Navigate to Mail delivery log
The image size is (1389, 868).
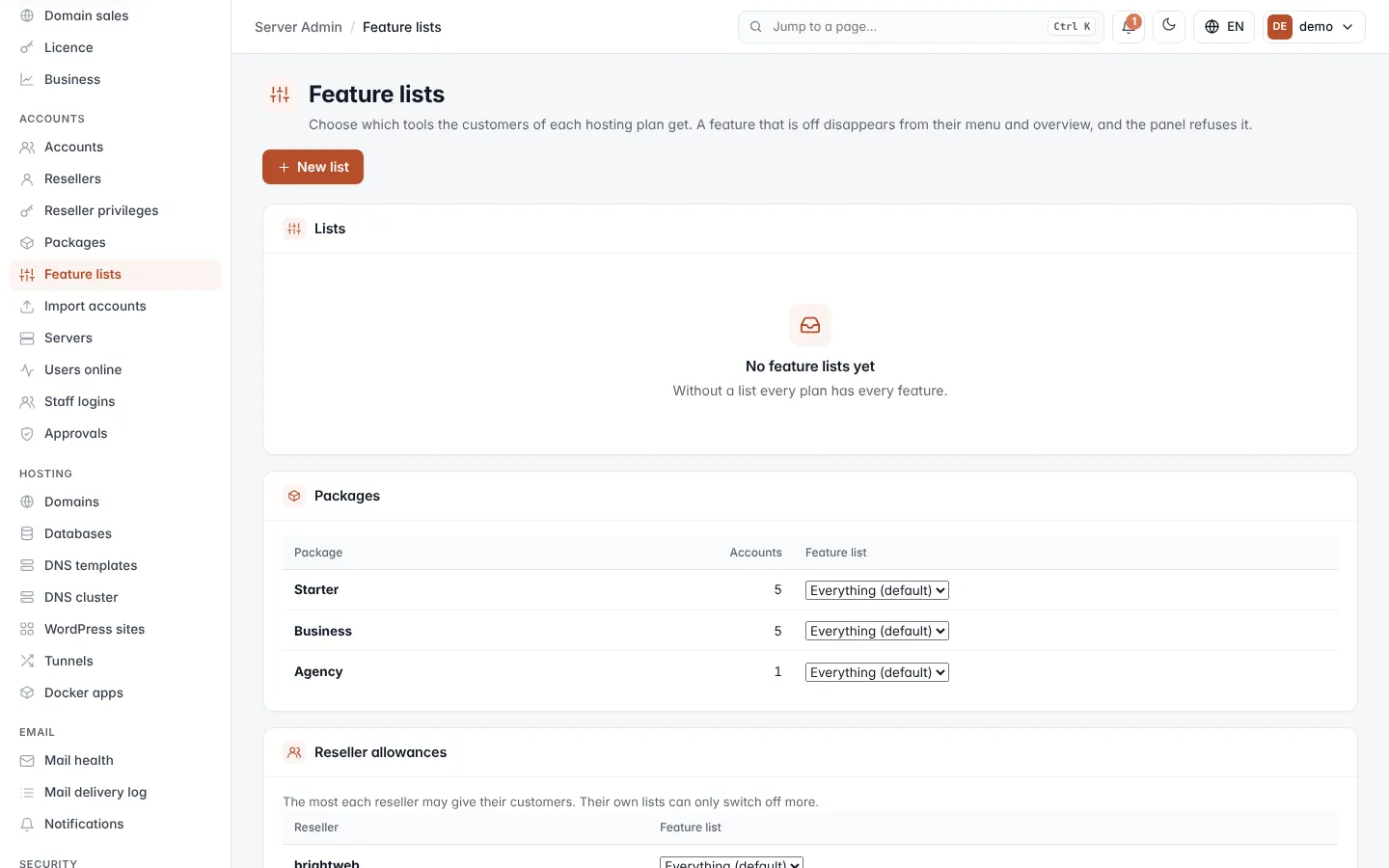116,792
